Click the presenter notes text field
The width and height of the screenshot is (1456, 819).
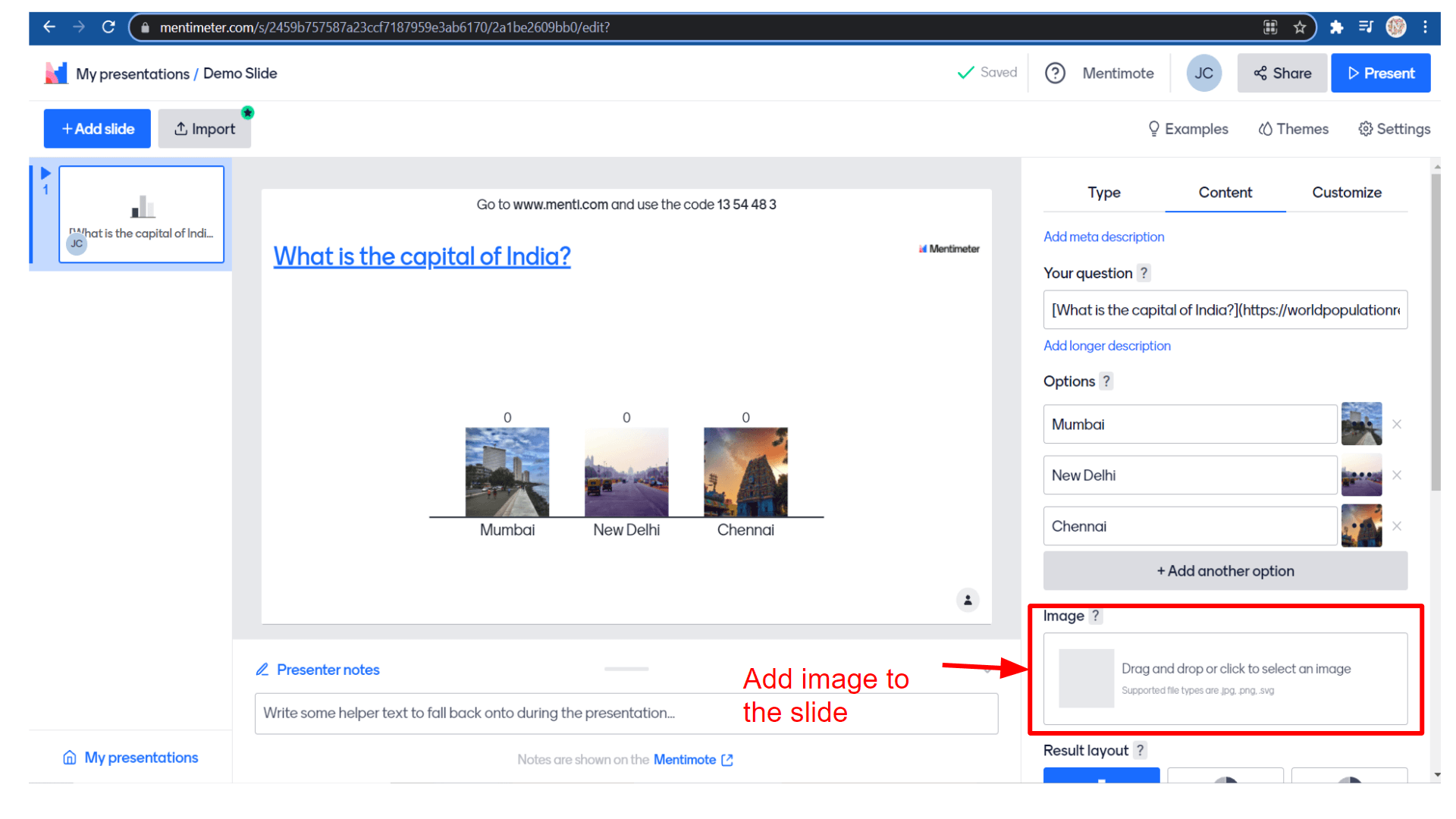coord(626,714)
